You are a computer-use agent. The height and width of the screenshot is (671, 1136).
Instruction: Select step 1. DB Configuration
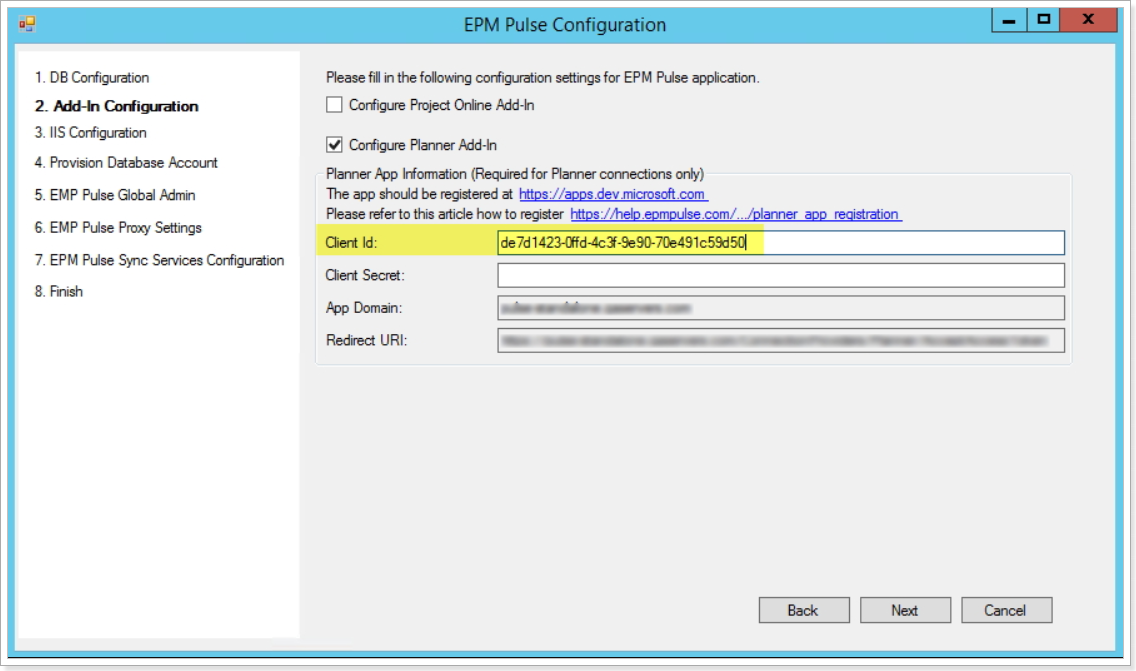(x=92, y=78)
